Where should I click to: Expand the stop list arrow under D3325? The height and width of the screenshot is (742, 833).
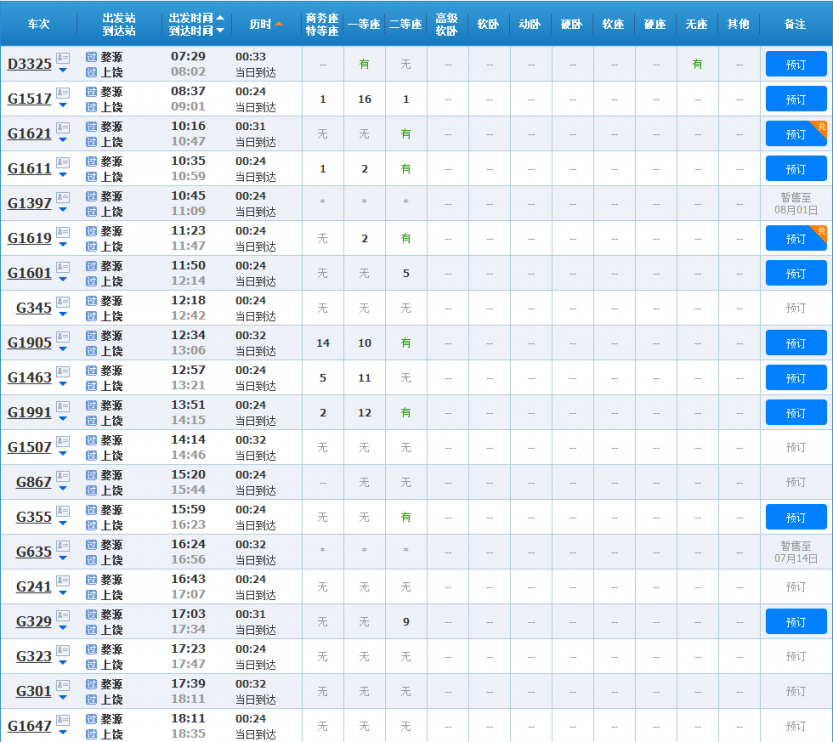point(63,70)
